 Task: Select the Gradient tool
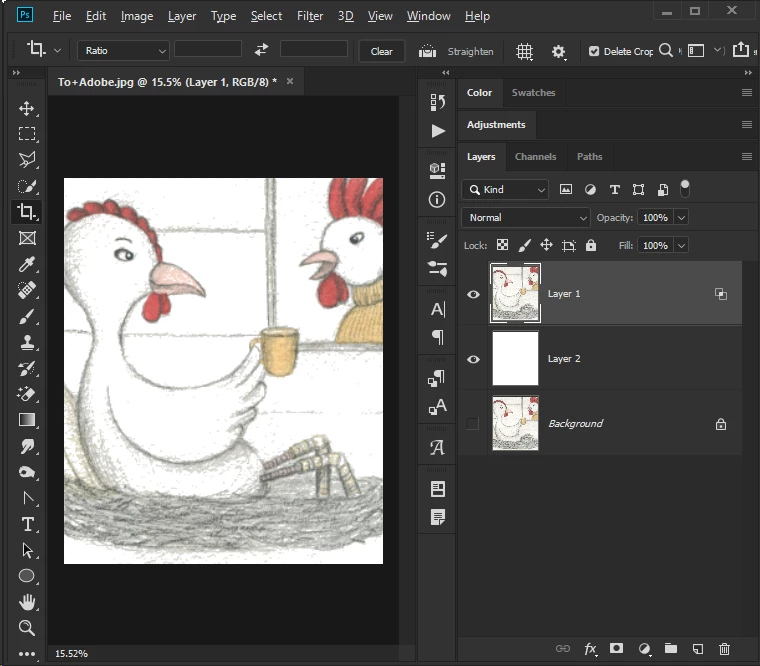pos(27,420)
